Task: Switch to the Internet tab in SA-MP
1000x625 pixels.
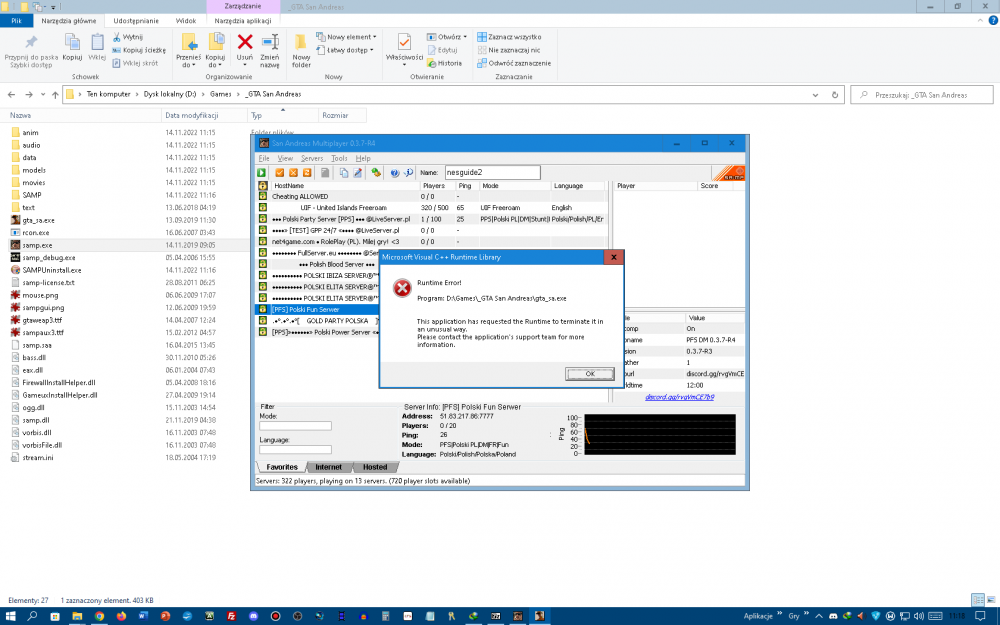Action: [x=328, y=467]
